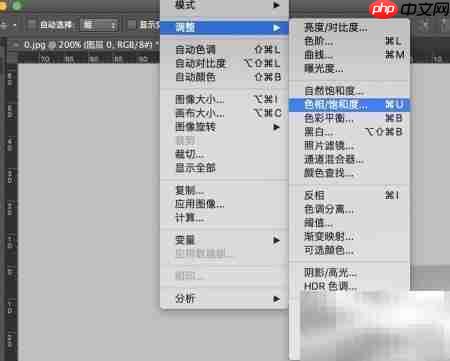The height and width of the screenshot is (361, 450).
Task: Open 阈值... adjustment
Action: pos(349,223)
